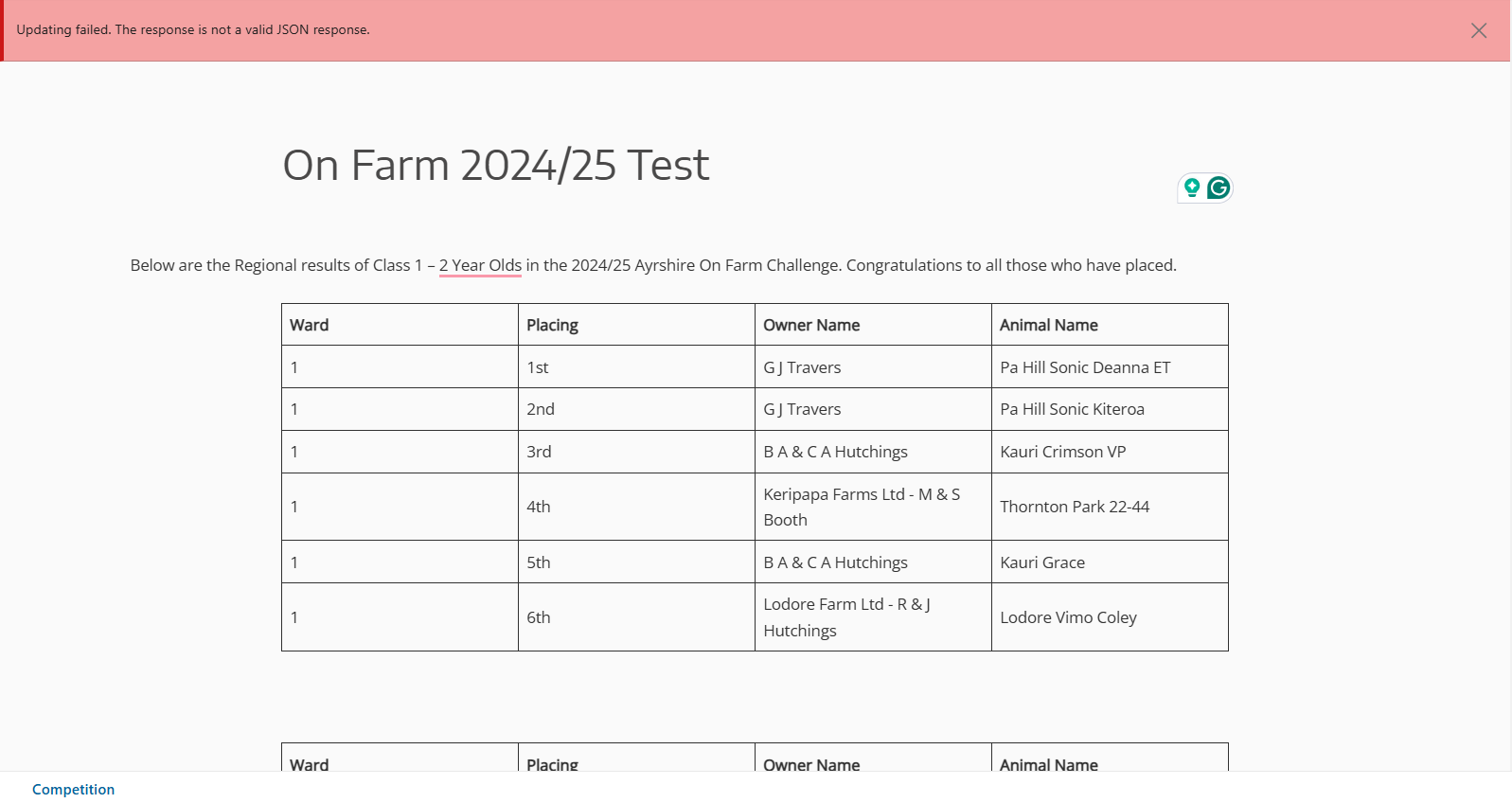Click the Lodore Farm Ltd owner cell
This screenshot has width=1512, height=803.
873,617
